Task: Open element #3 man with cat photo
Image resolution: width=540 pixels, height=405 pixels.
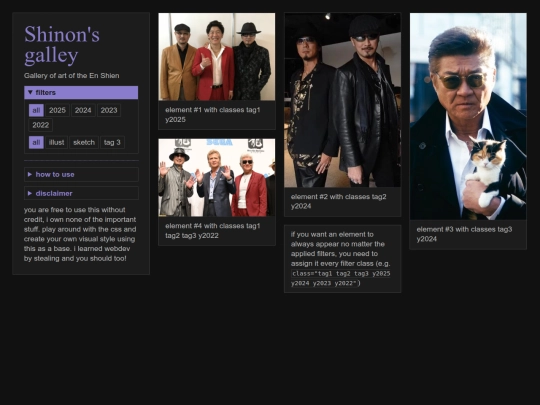Action: point(468,116)
